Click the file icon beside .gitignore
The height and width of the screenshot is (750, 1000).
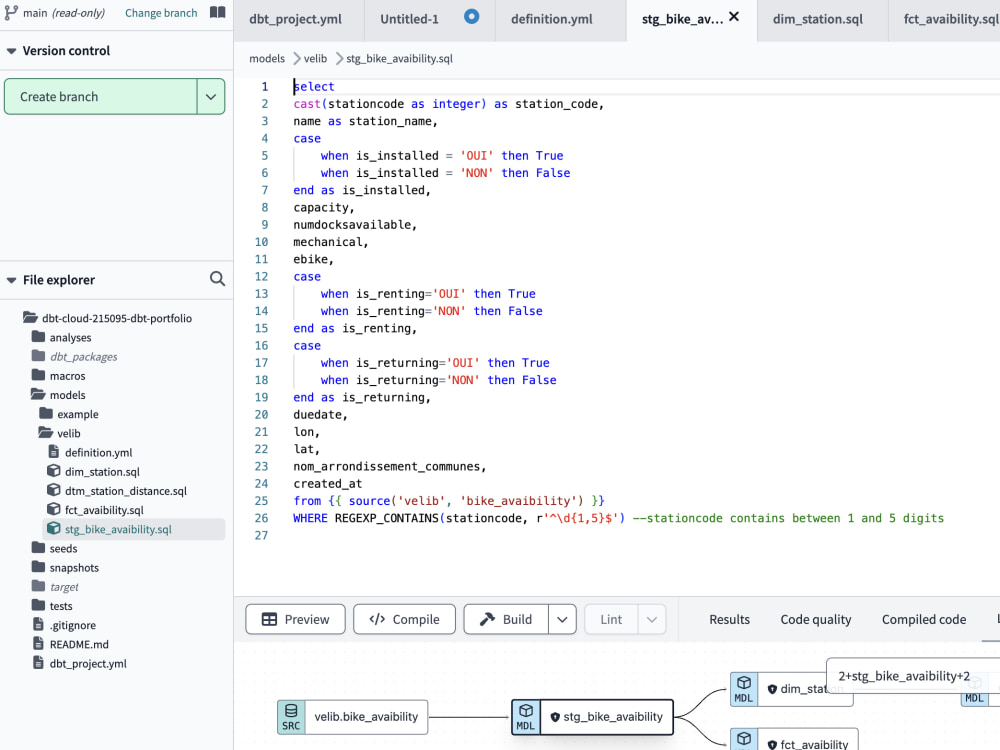[x=38, y=624]
